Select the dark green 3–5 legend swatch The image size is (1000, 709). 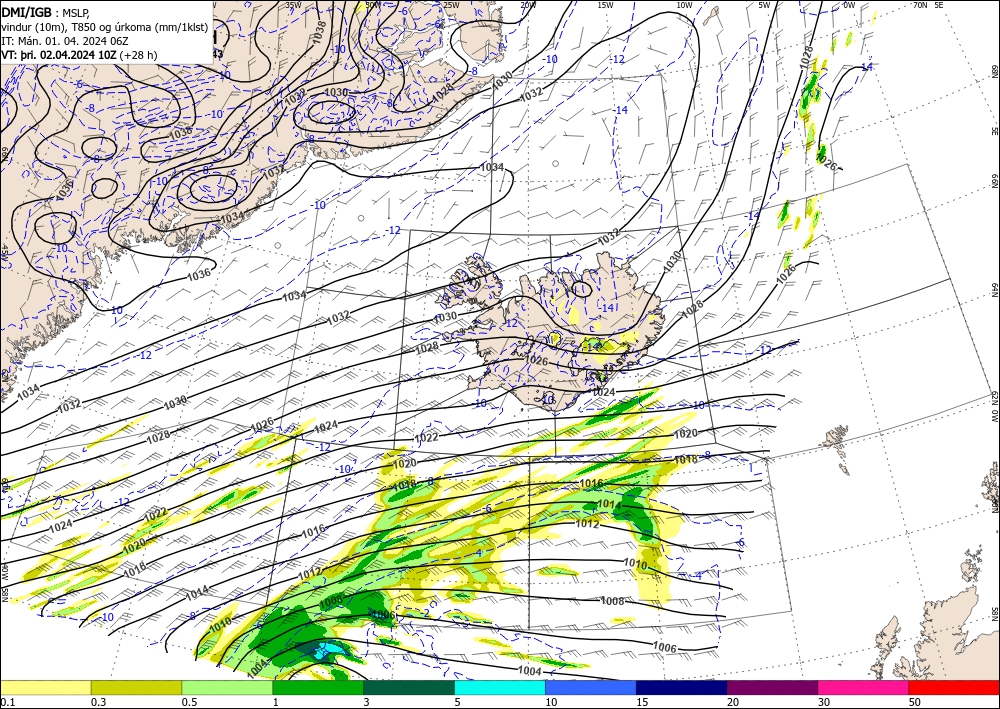tap(409, 687)
